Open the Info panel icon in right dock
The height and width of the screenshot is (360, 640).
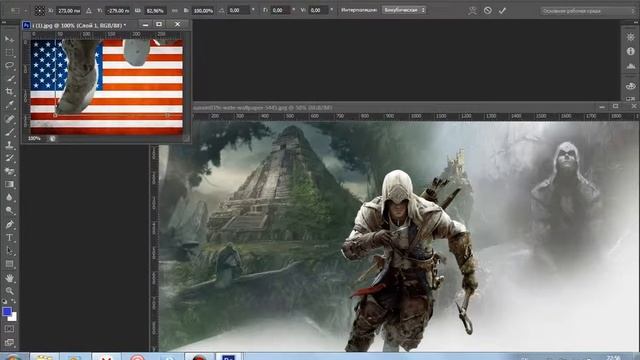(x=630, y=51)
